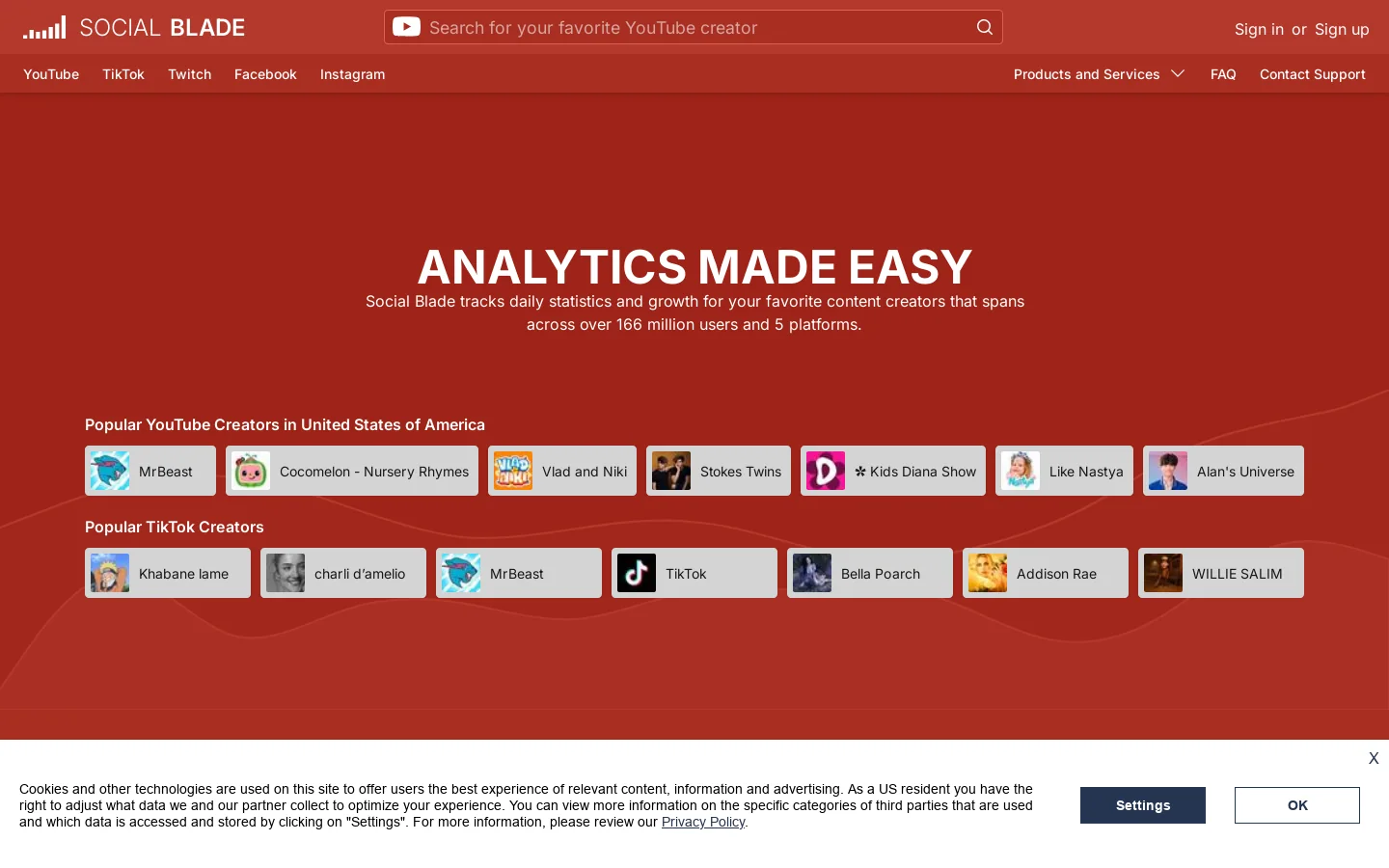This screenshot has height=868, width=1389.
Task: Go to the Facebook nav tab
Action: [265, 74]
